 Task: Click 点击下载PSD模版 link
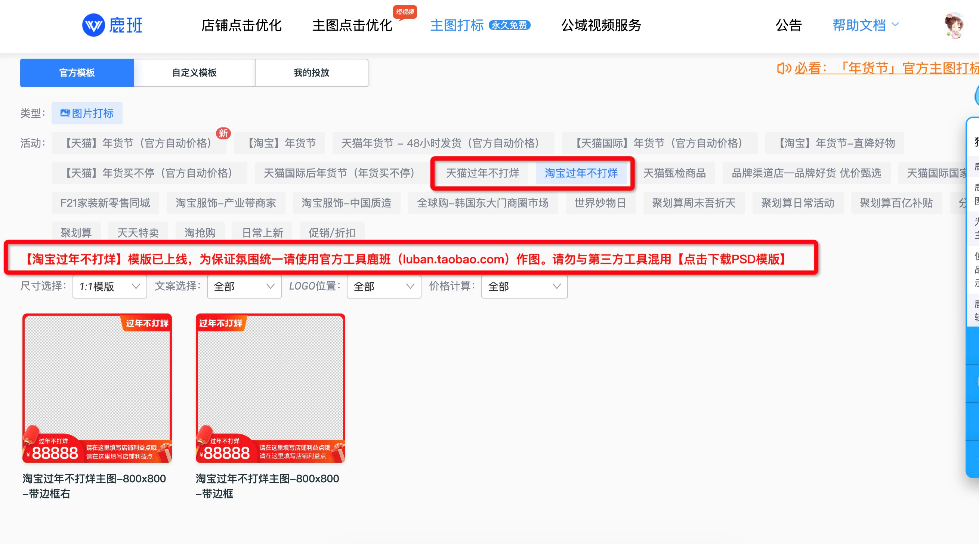click(x=732, y=259)
